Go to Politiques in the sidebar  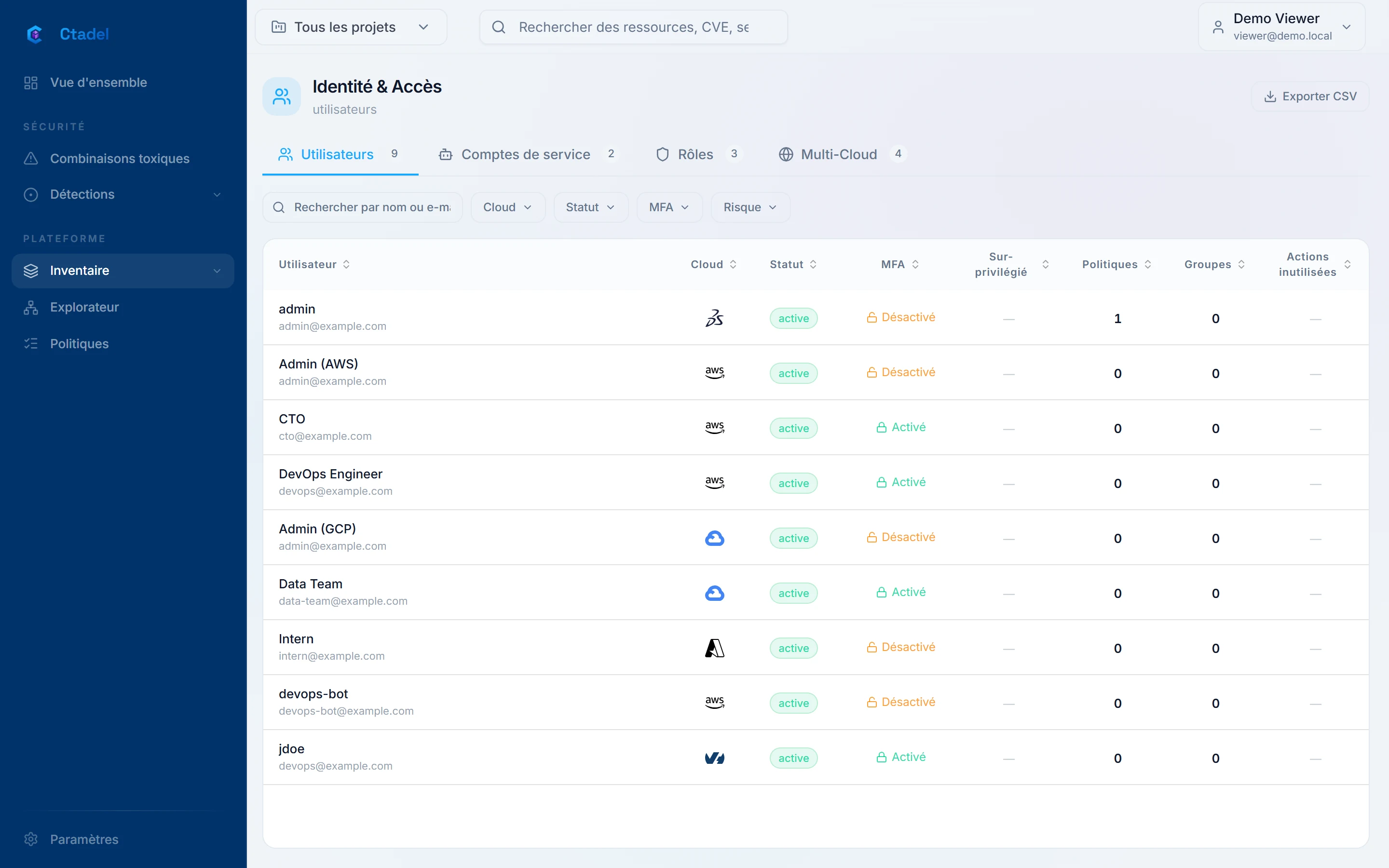(123, 343)
